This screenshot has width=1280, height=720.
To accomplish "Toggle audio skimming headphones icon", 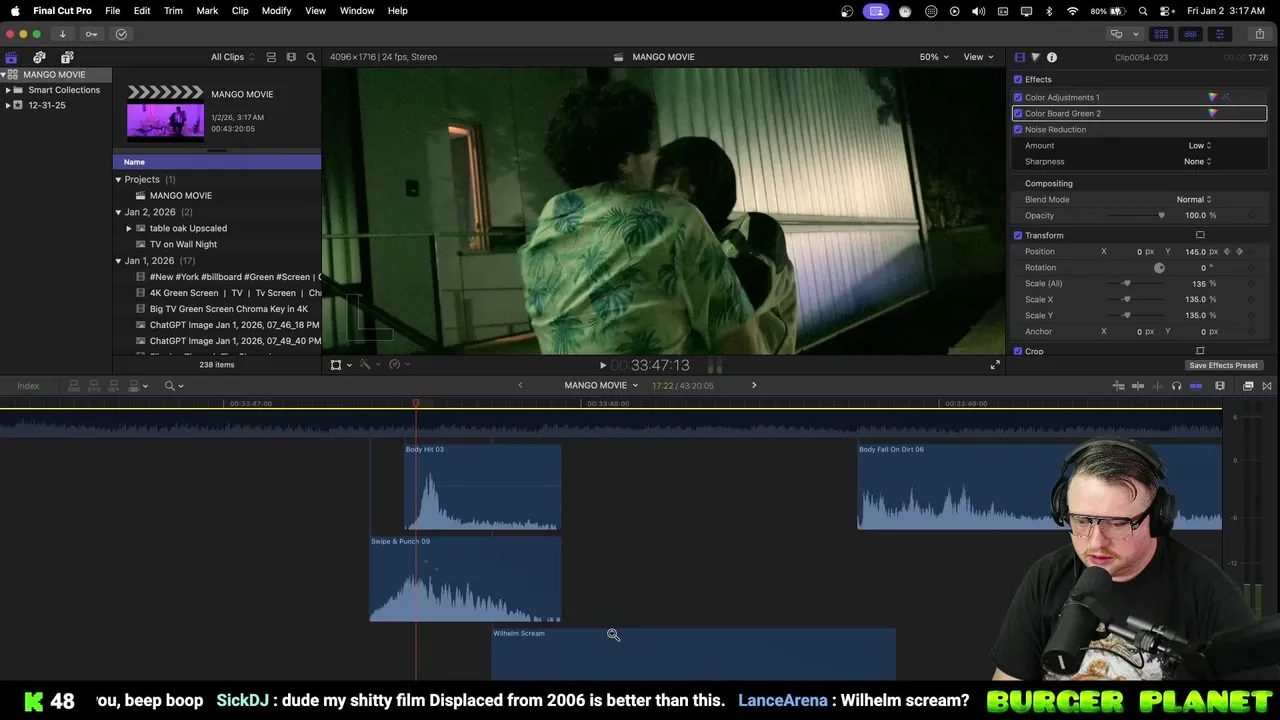I will 1176,386.
